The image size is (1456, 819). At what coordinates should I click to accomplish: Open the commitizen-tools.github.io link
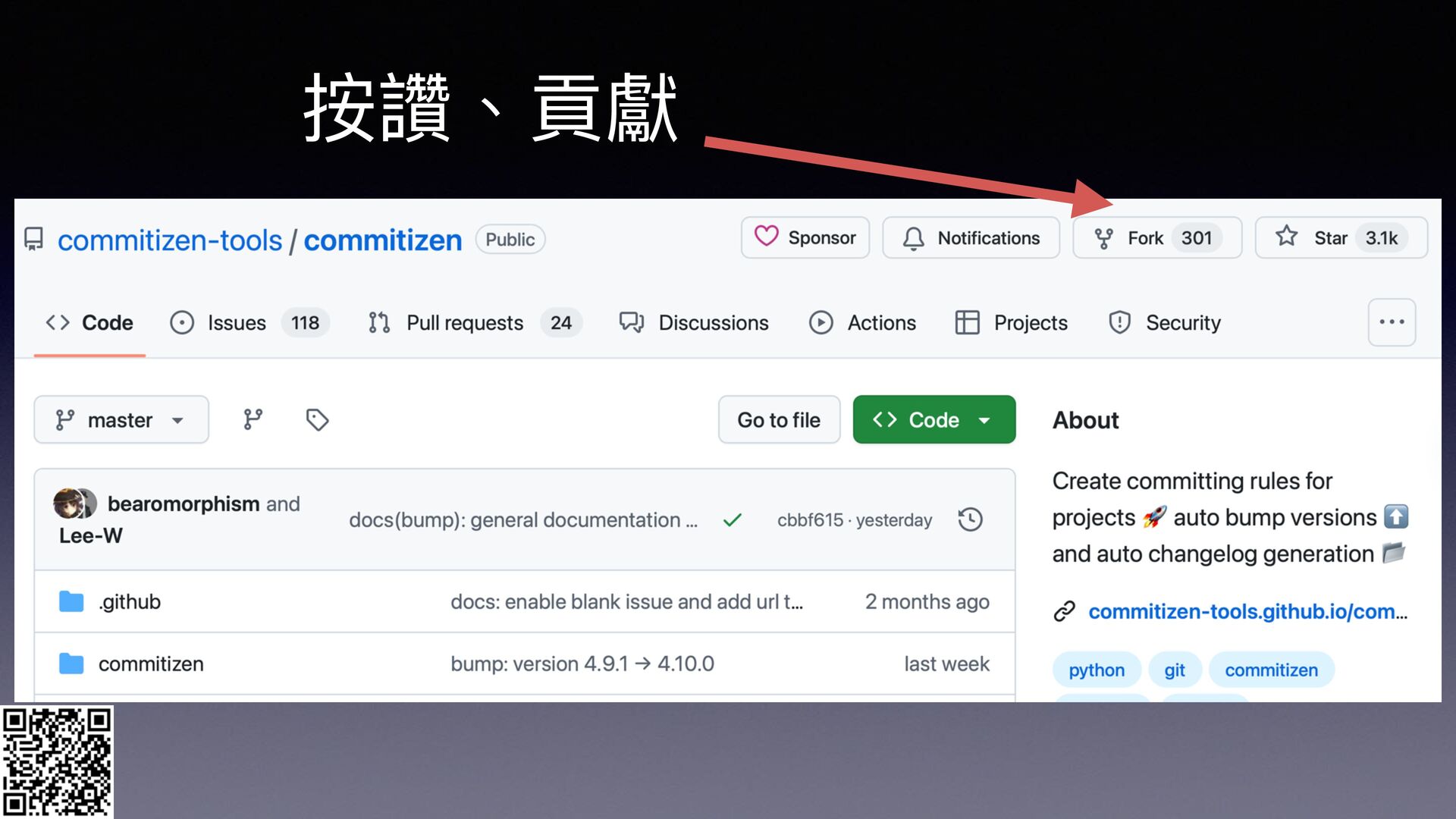pos(1247,611)
